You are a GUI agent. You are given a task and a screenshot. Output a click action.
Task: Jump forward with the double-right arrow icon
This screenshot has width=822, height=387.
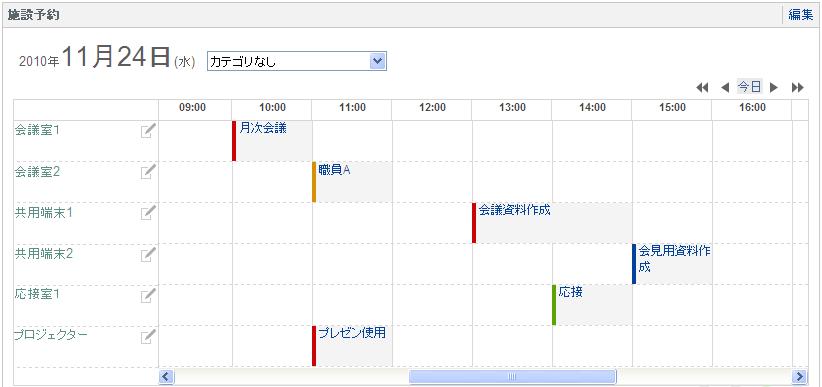[x=797, y=88]
